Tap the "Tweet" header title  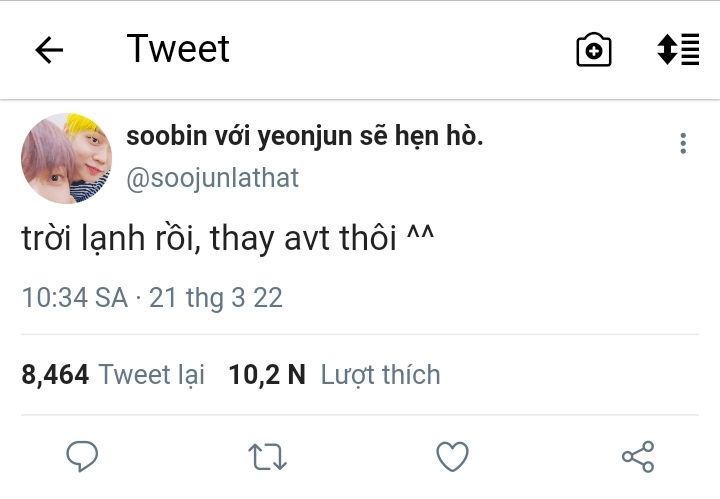pos(178,49)
